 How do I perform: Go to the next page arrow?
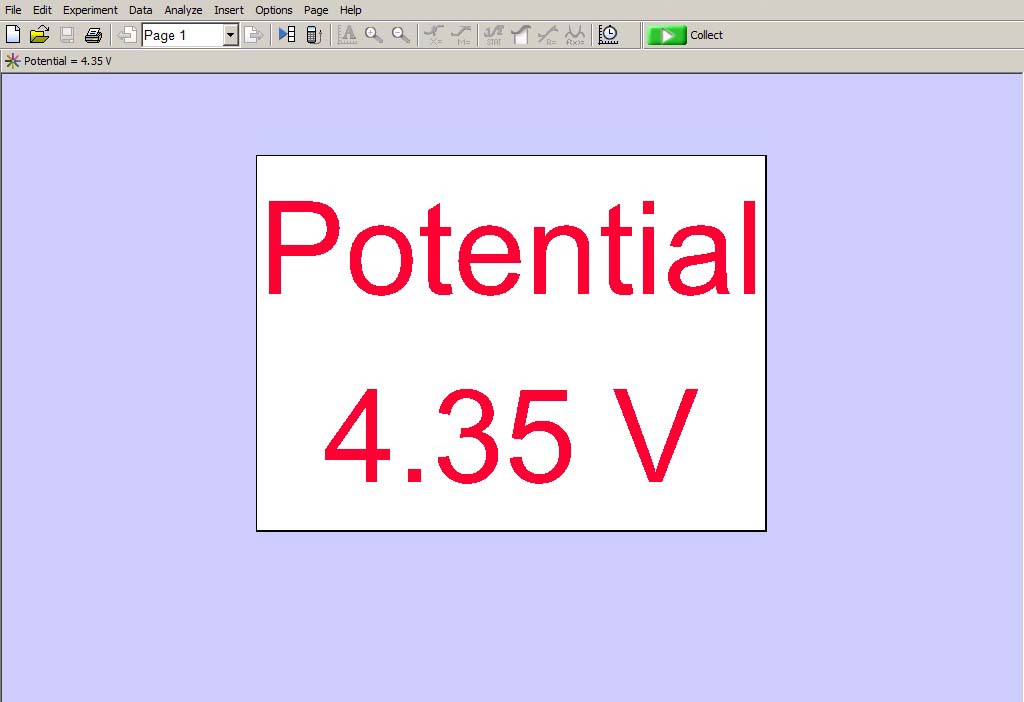[254, 35]
